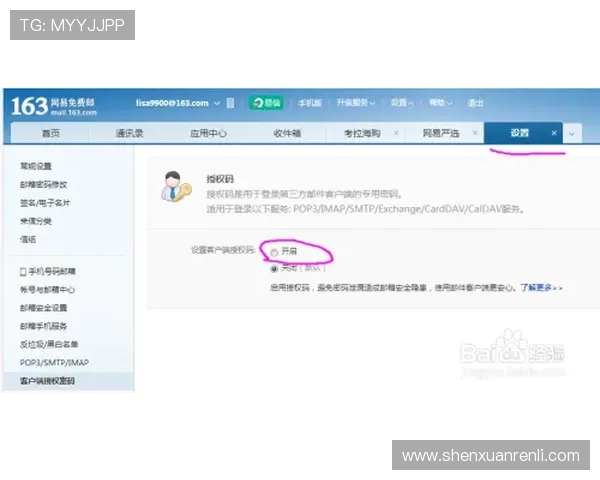Click the phone icon beside the account name
Viewport: 600px width, 480px height.
[230, 103]
